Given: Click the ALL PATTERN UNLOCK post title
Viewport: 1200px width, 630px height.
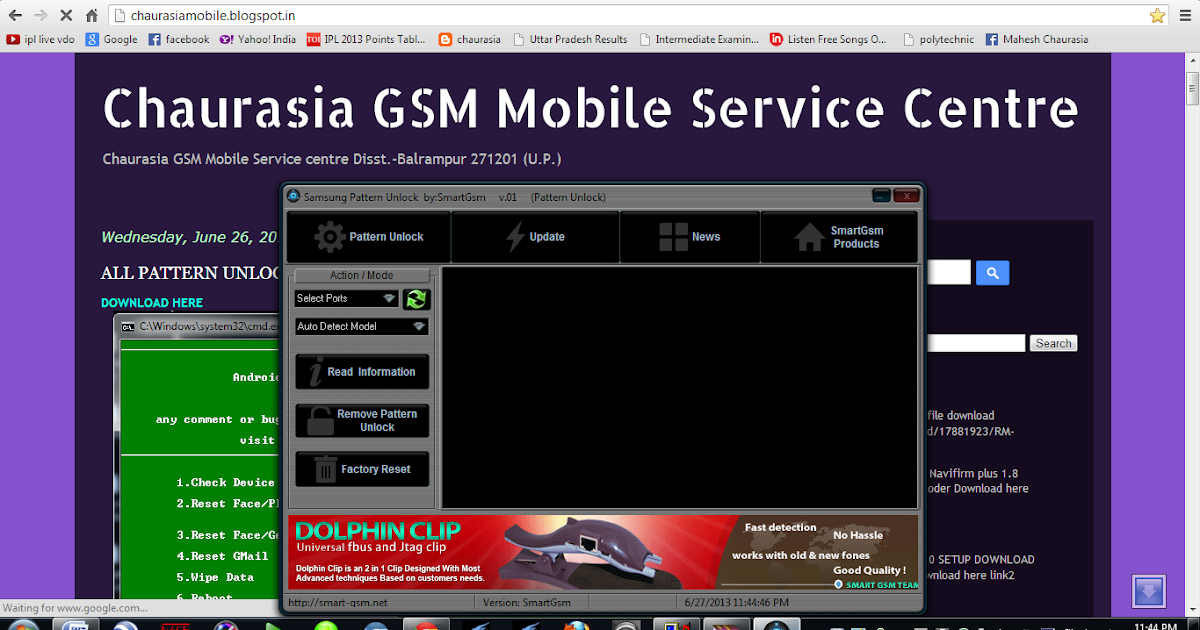Looking at the screenshot, I should 192,273.
